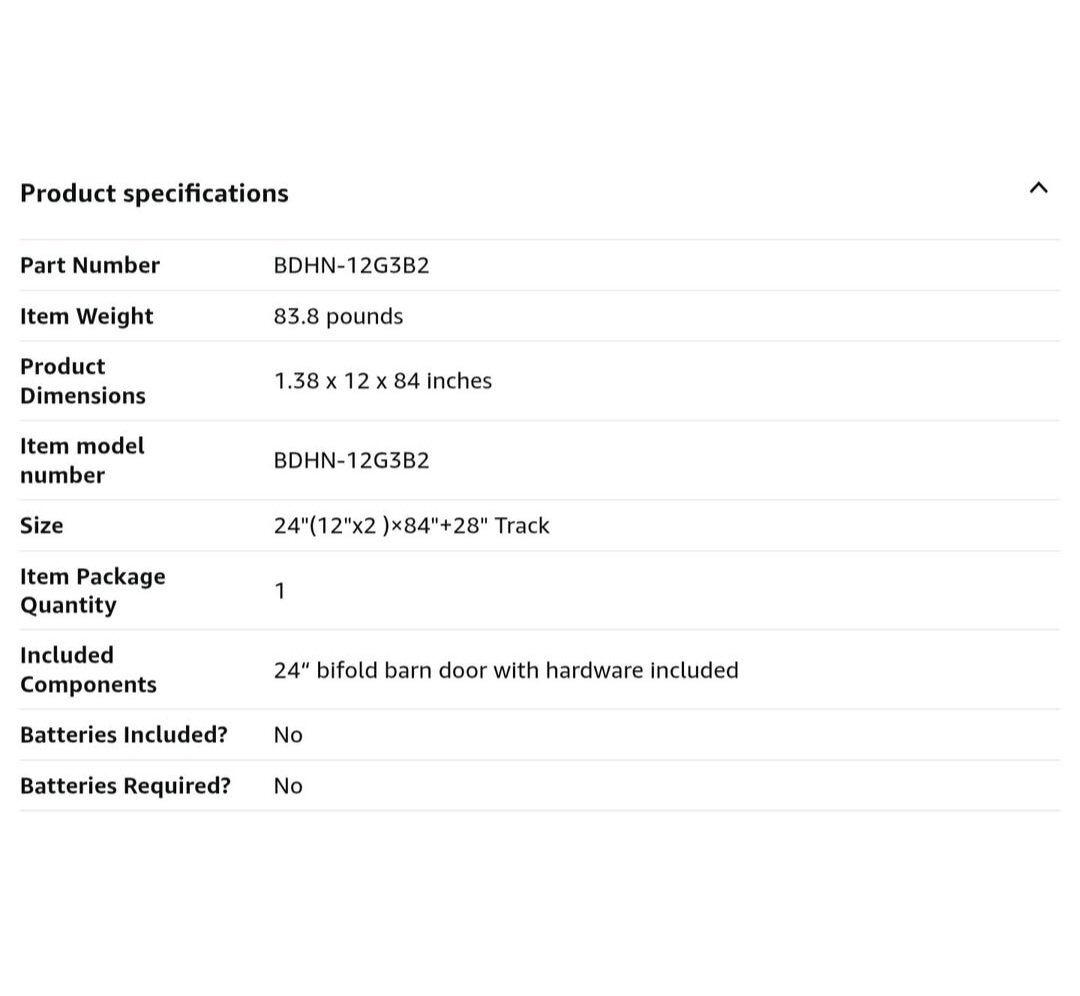Click the Product specifications heading
This screenshot has width=1080, height=996.
(154, 193)
